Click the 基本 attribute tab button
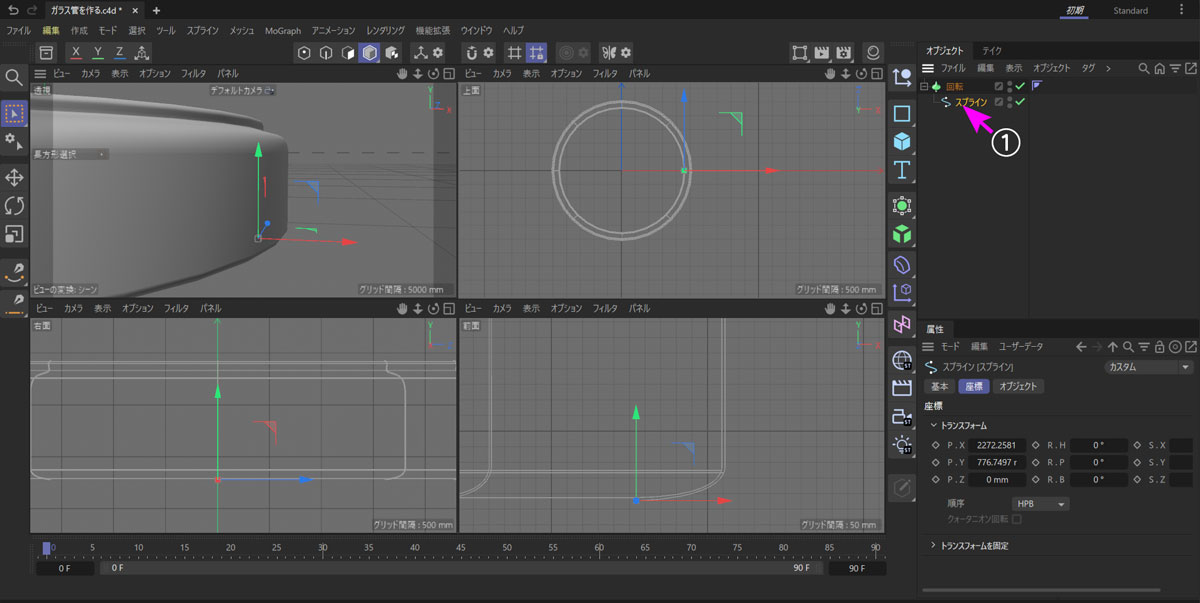Screen dimensions: 1200x603 [940, 386]
